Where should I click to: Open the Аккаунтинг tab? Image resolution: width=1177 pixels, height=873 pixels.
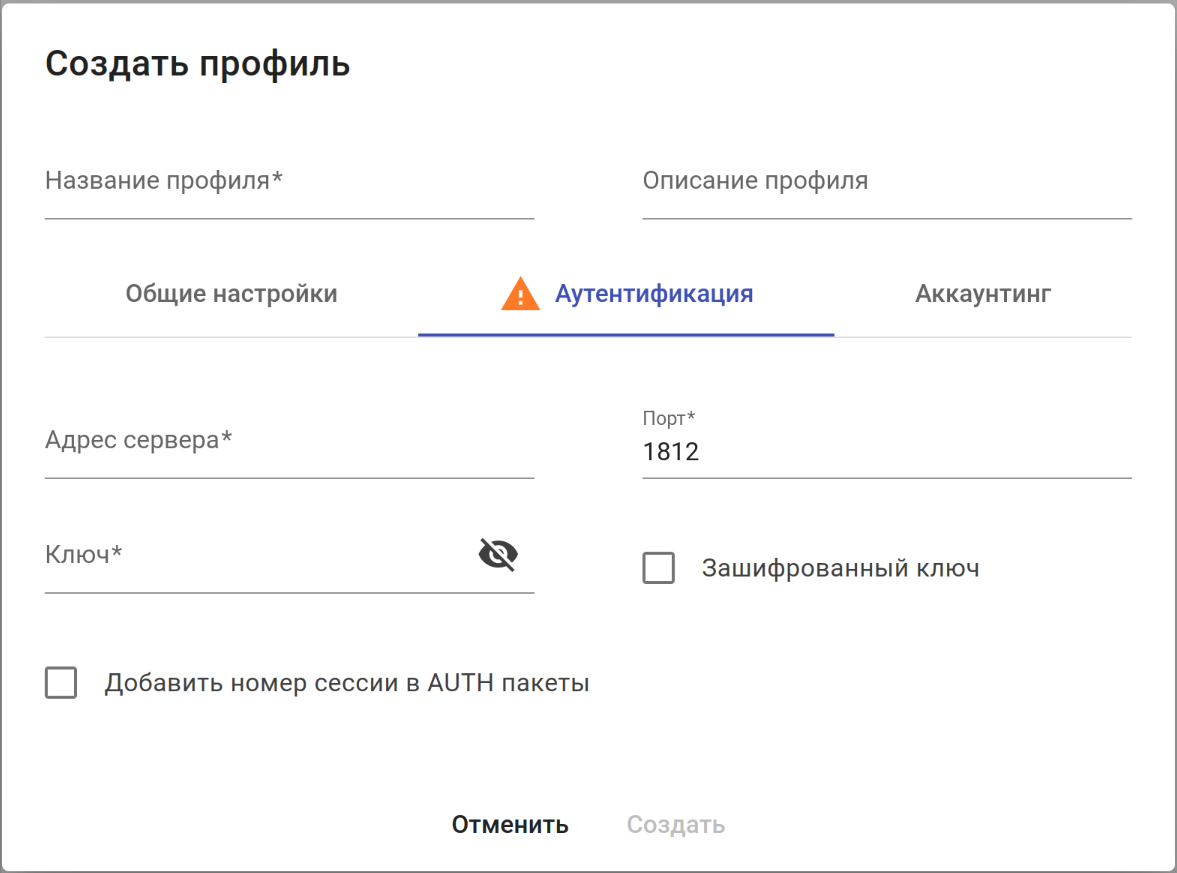coord(982,295)
